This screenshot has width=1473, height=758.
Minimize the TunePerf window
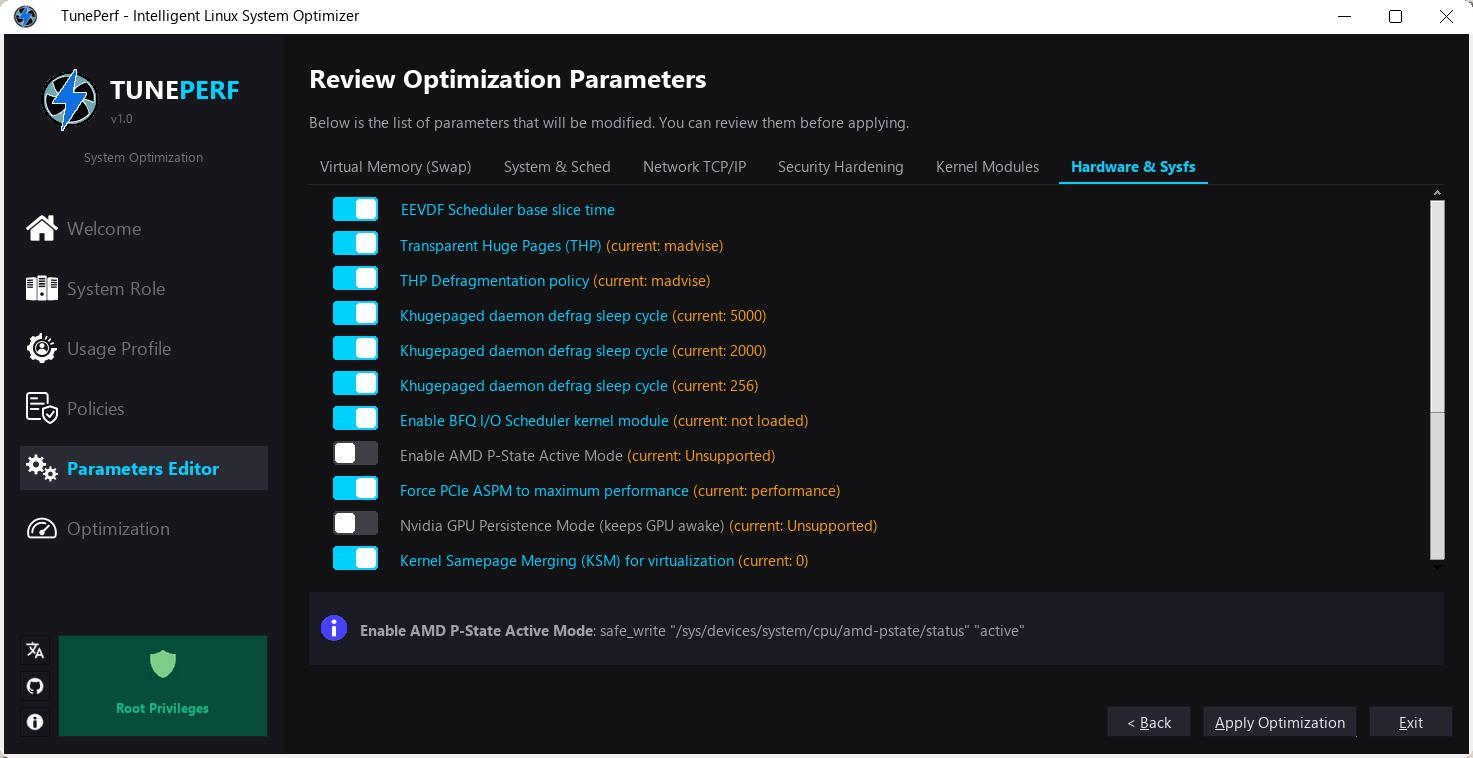(1347, 16)
